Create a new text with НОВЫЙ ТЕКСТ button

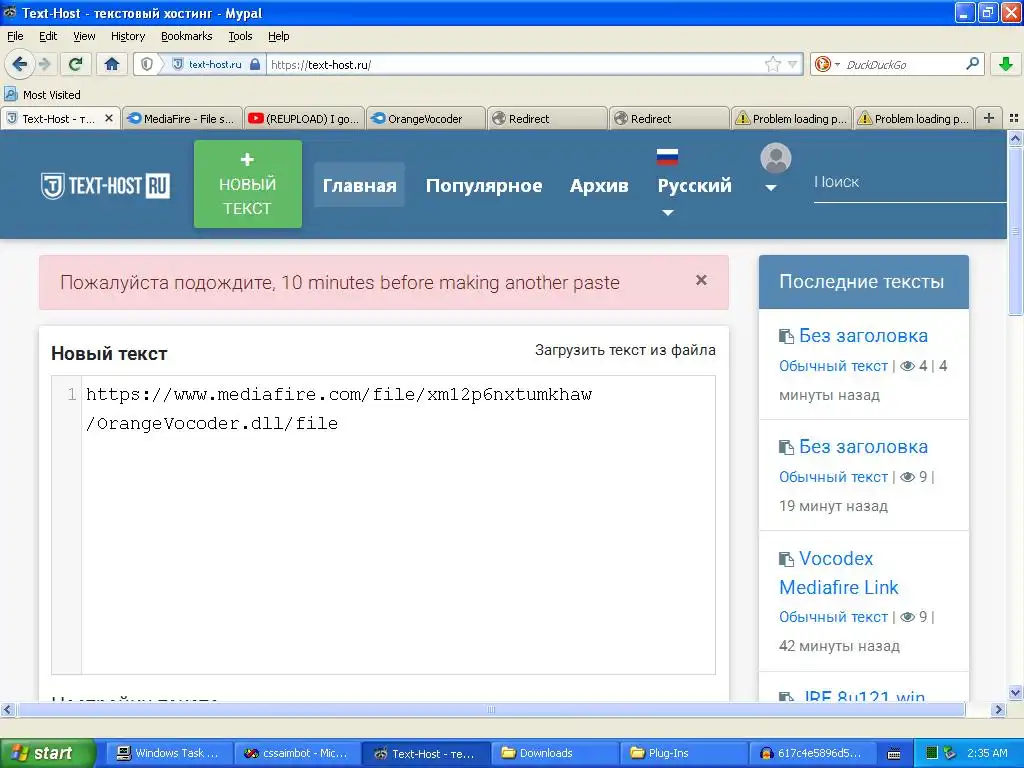tap(248, 184)
